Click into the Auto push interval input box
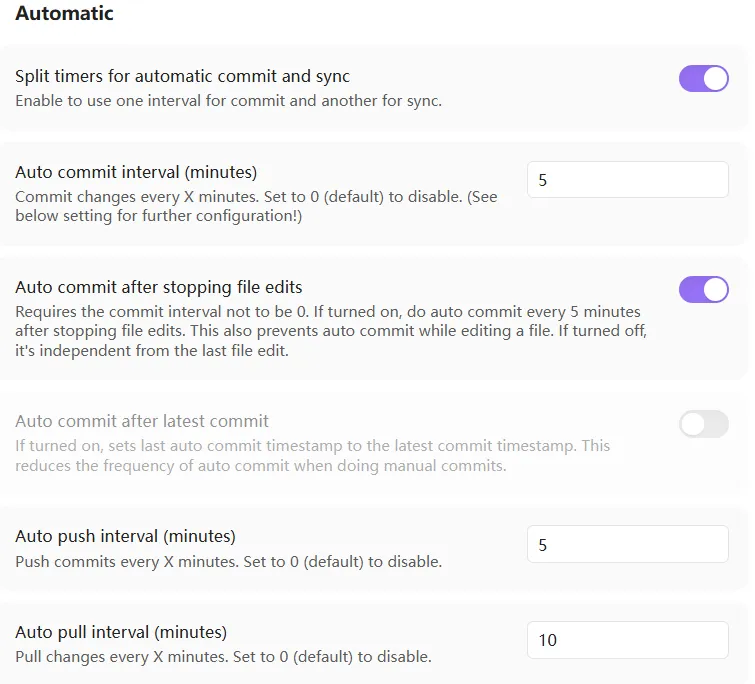 (x=628, y=544)
